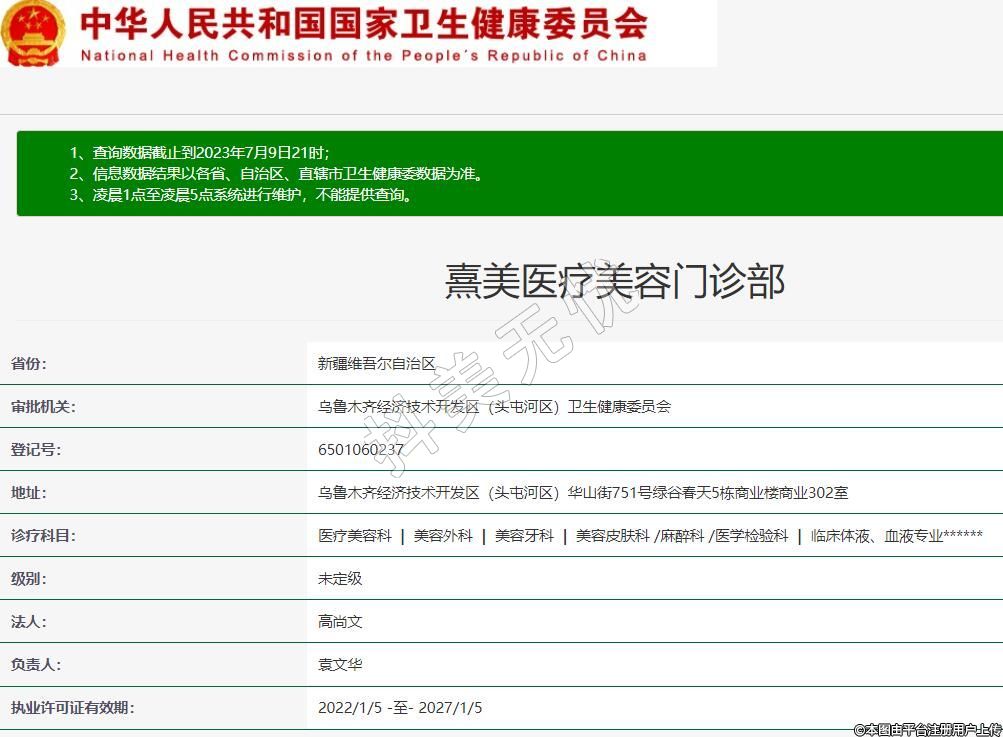
Task: Select the 省份 row label
Action: (x=29, y=364)
